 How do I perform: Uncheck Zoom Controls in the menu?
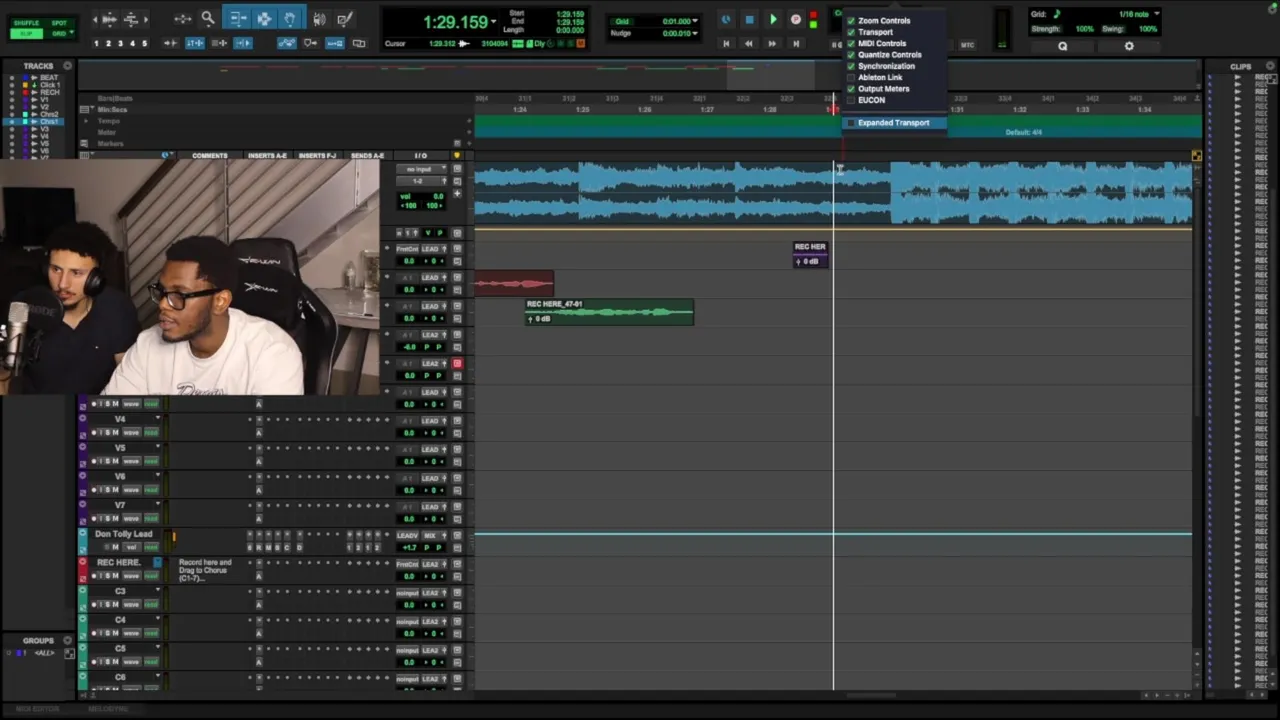coord(884,20)
